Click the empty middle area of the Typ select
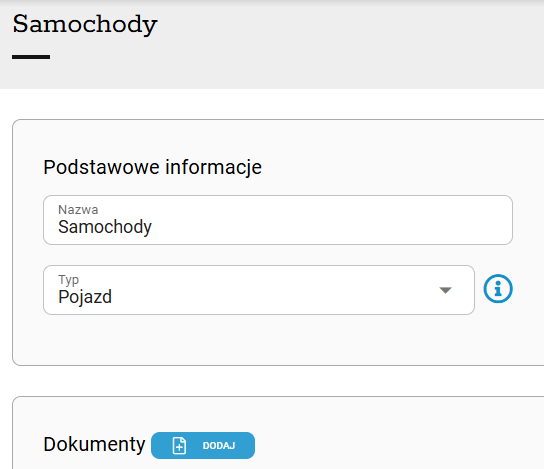Viewport: 544px width, 469px height. tap(271, 291)
